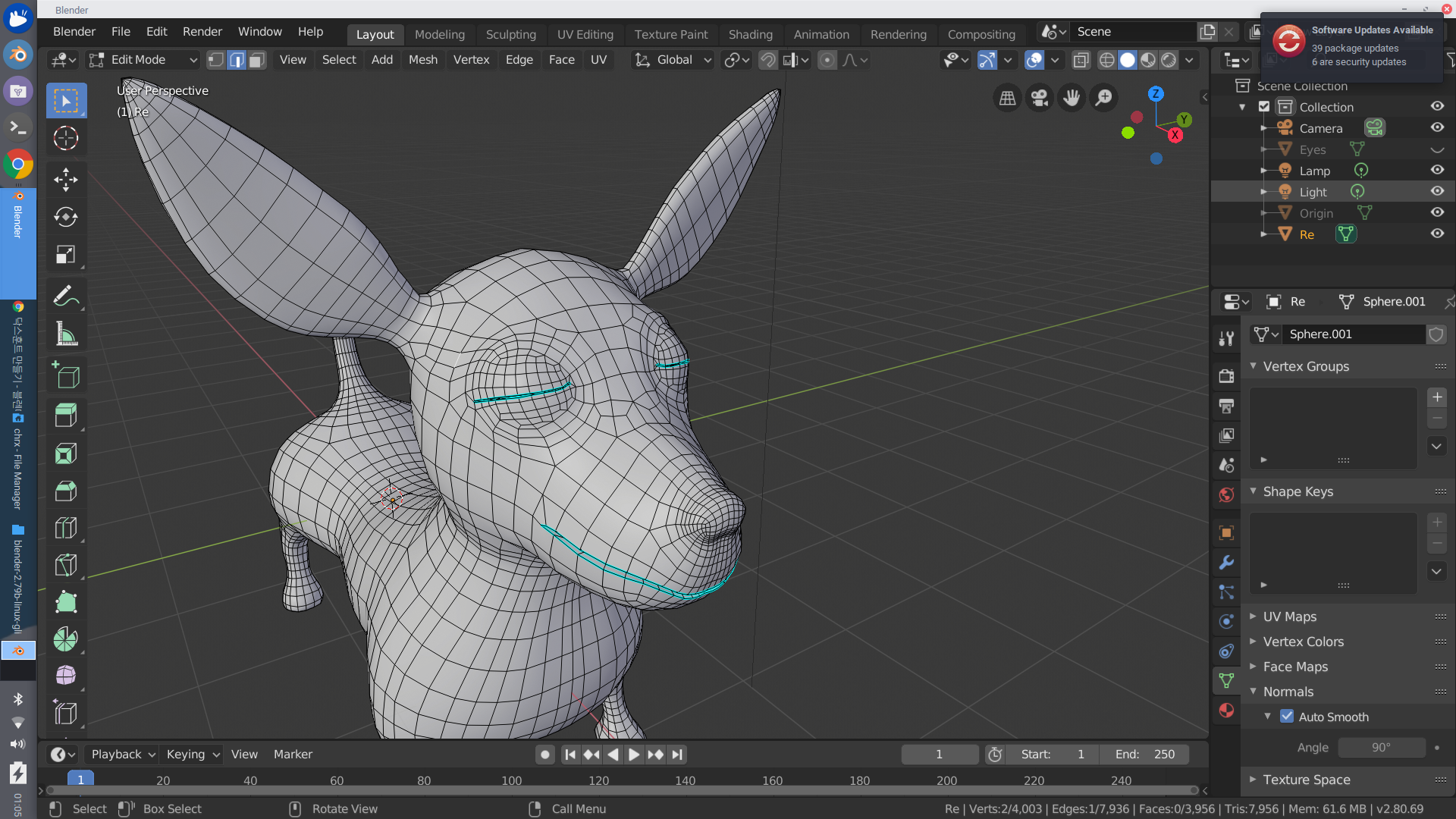Select the Select Box tool
1456x819 pixels.
66,101
